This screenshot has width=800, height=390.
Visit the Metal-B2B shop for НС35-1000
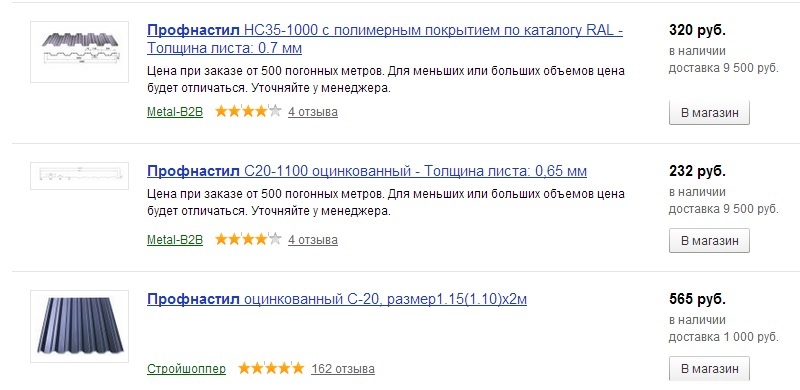coord(175,111)
